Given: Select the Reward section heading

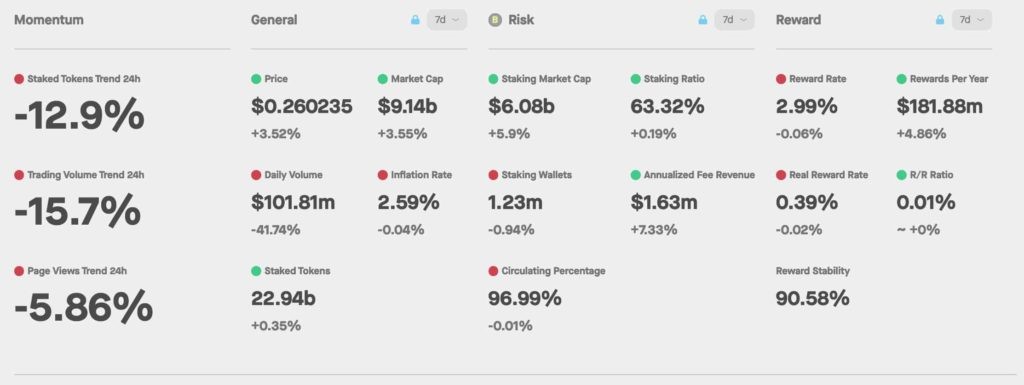Looking at the screenshot, I should point(798,20).
